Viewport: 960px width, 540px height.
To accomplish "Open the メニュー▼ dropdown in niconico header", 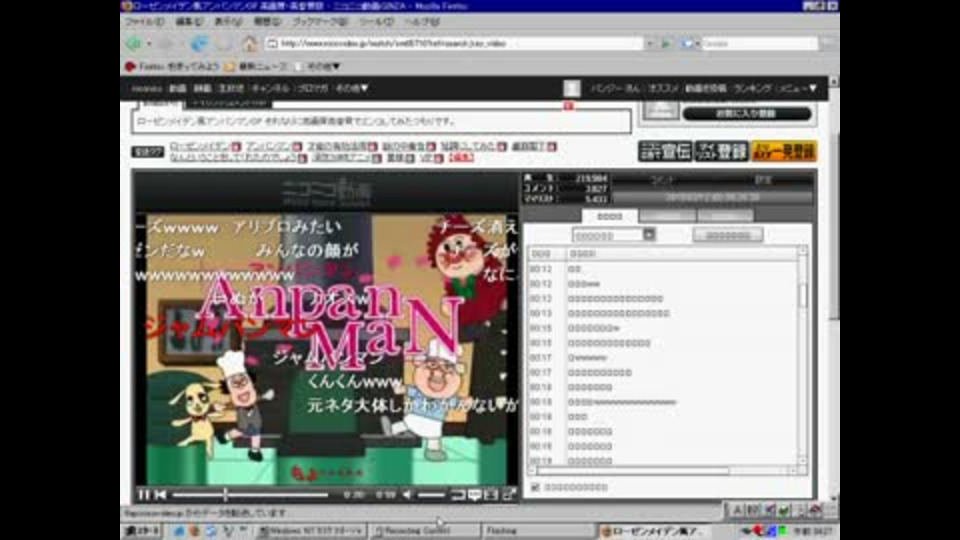I will tap(797, 88).
